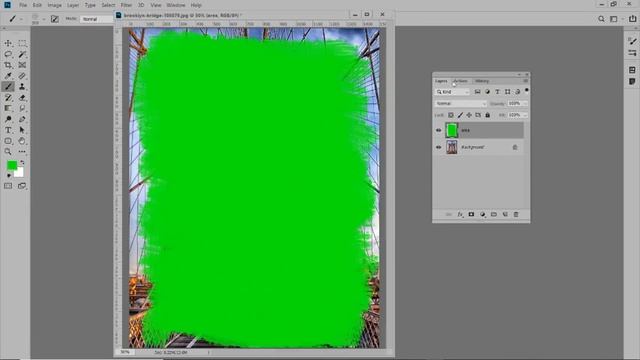The width and height of the screenshot is (640, 360).
Task: Filter layers by type layers
Action: (x=497, y=92)
